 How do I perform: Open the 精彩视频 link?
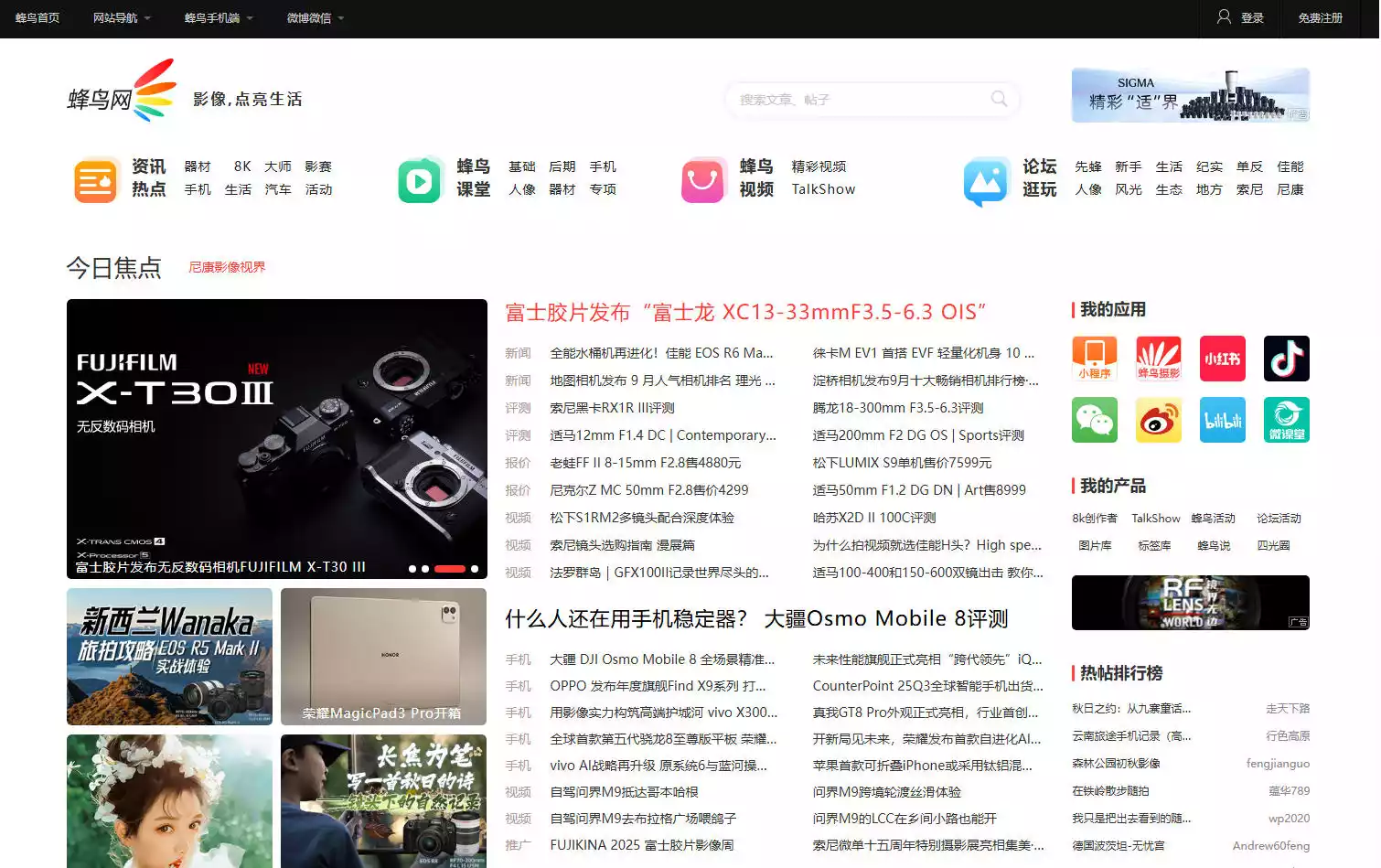819,166
